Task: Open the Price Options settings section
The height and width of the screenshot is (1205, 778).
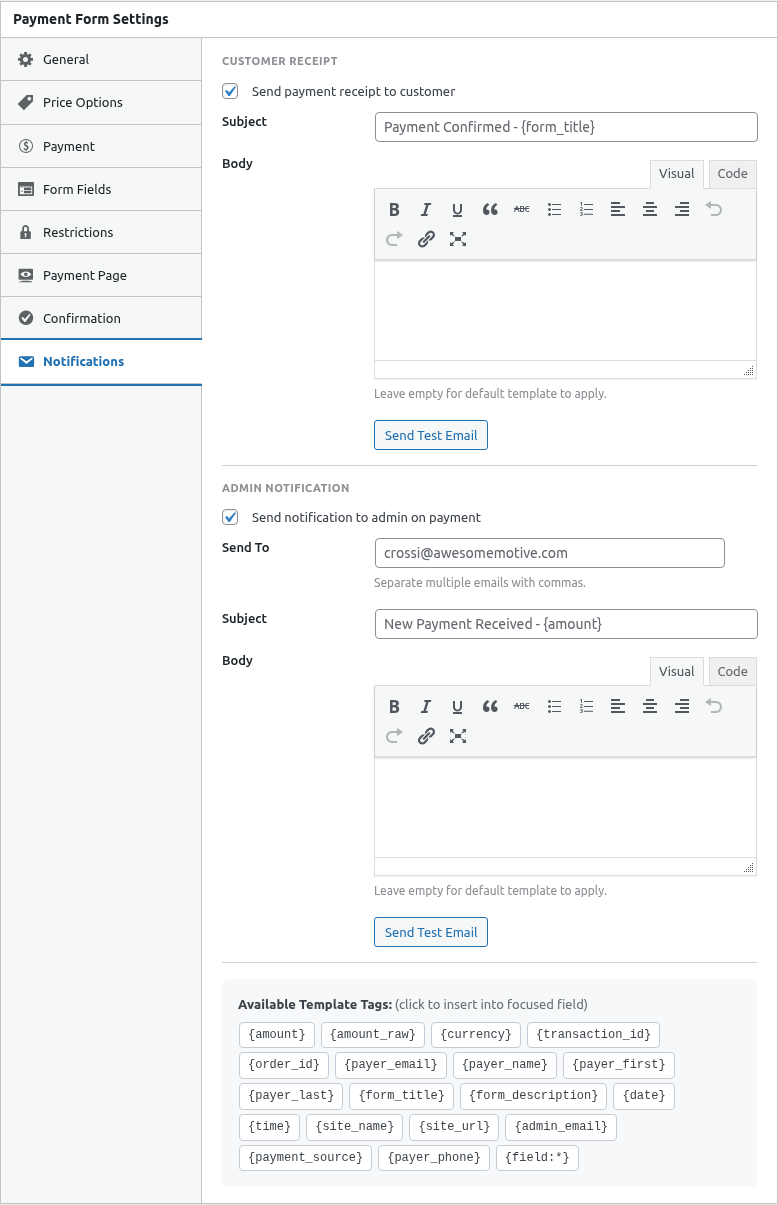Action: pyautogui.click(x=82, y=102)
